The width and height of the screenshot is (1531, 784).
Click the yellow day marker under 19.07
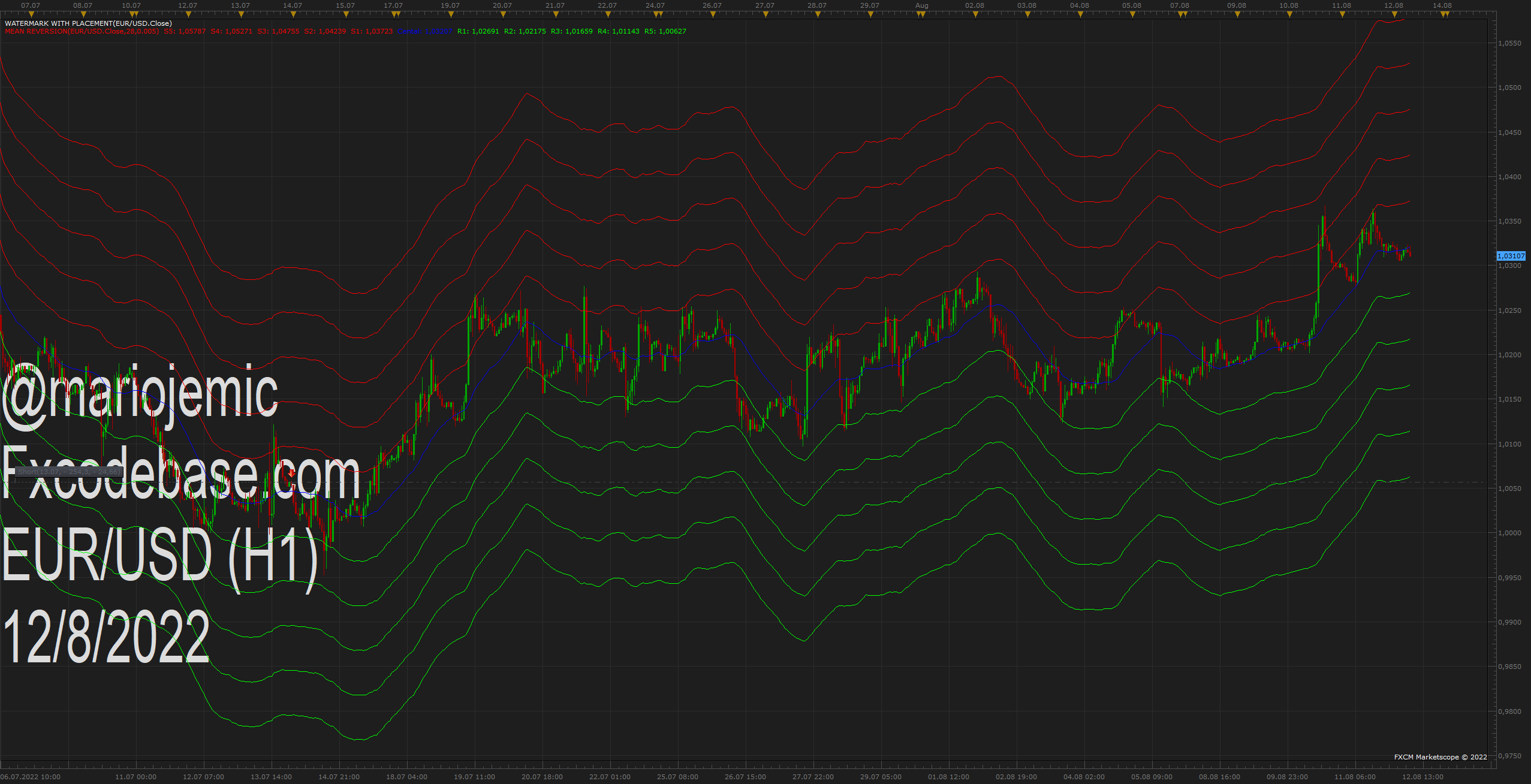tap(451, 14)
